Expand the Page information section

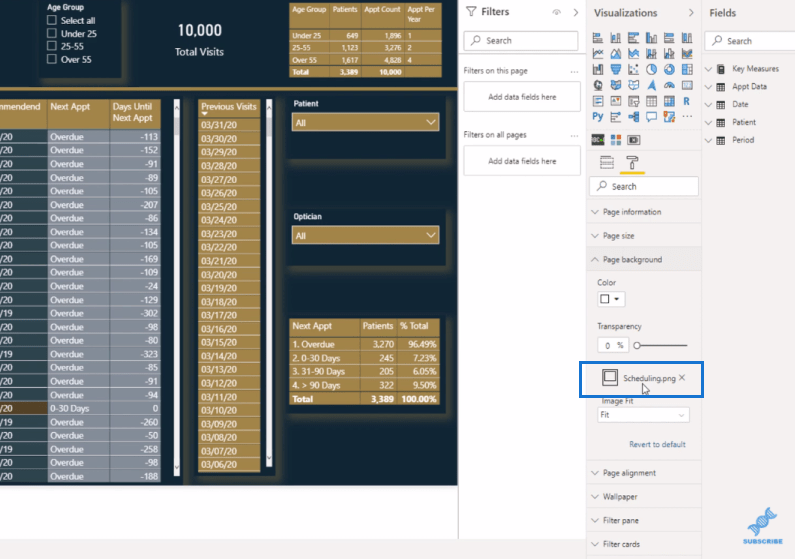(643, 212)
